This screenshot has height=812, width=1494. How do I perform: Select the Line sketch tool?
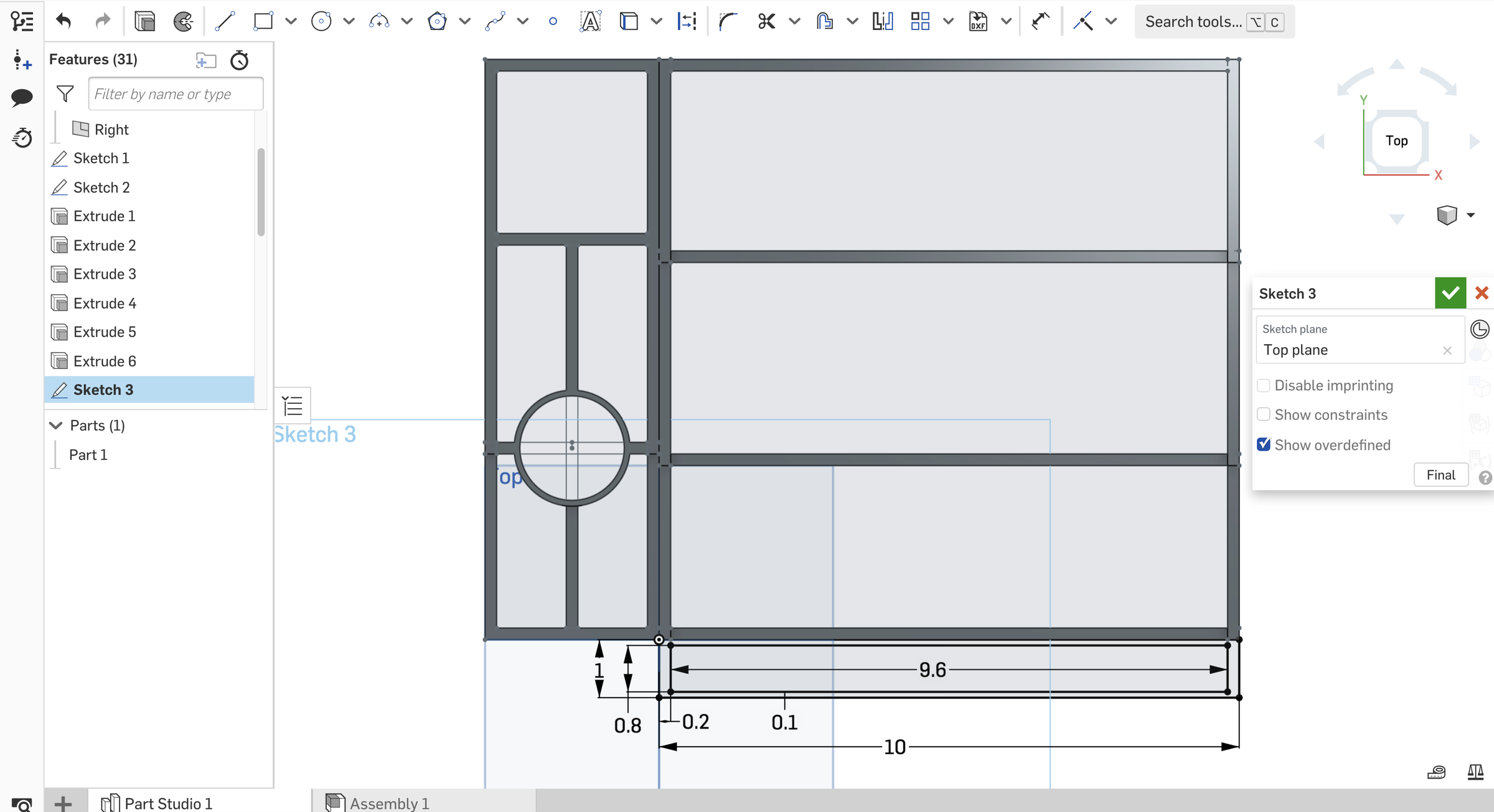[x=225, y=21]
